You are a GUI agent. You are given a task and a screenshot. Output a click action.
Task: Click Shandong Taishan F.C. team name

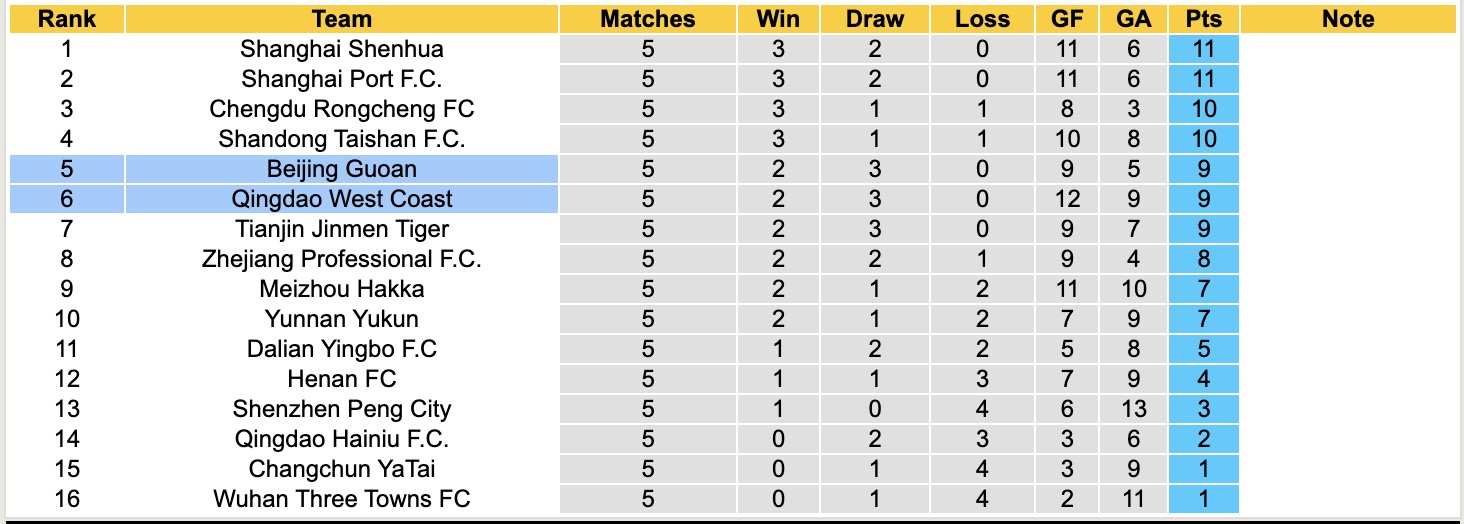(342, 139)
